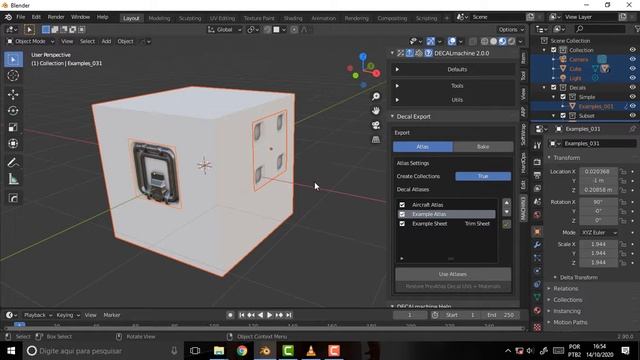This screenshot has height=360, width=640.
Task: Select the Atlas export tab
Action: point(423,147)
